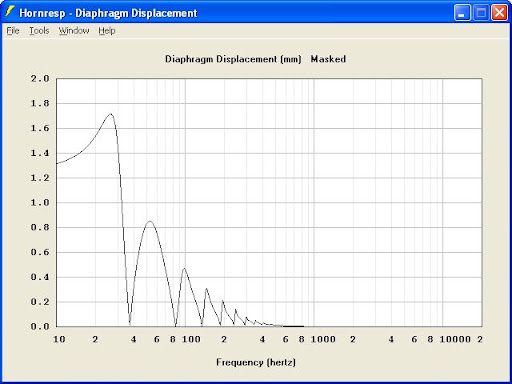The height and width of the screenshot is (384, 512).
Task: Click the second displacement peak near 0.85
Action: (x=150, y=221)
